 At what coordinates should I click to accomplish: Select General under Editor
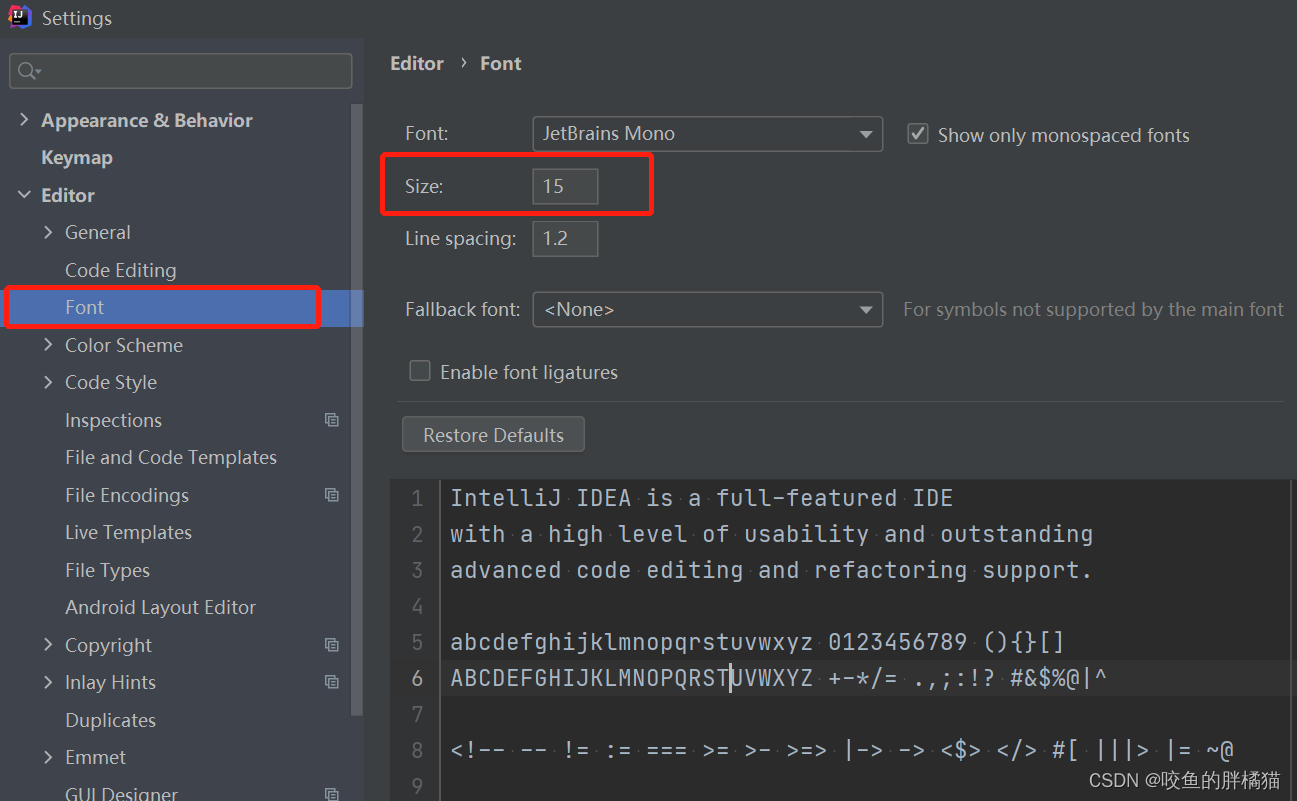[98, 232]
